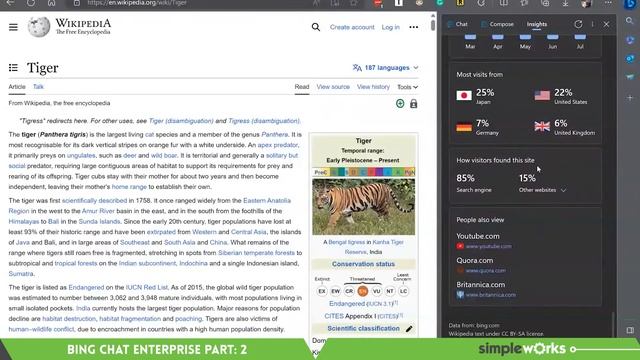Add a sidebar app with plus icon
This screenshot has height=360, width=640.
(x=630, y=98)
